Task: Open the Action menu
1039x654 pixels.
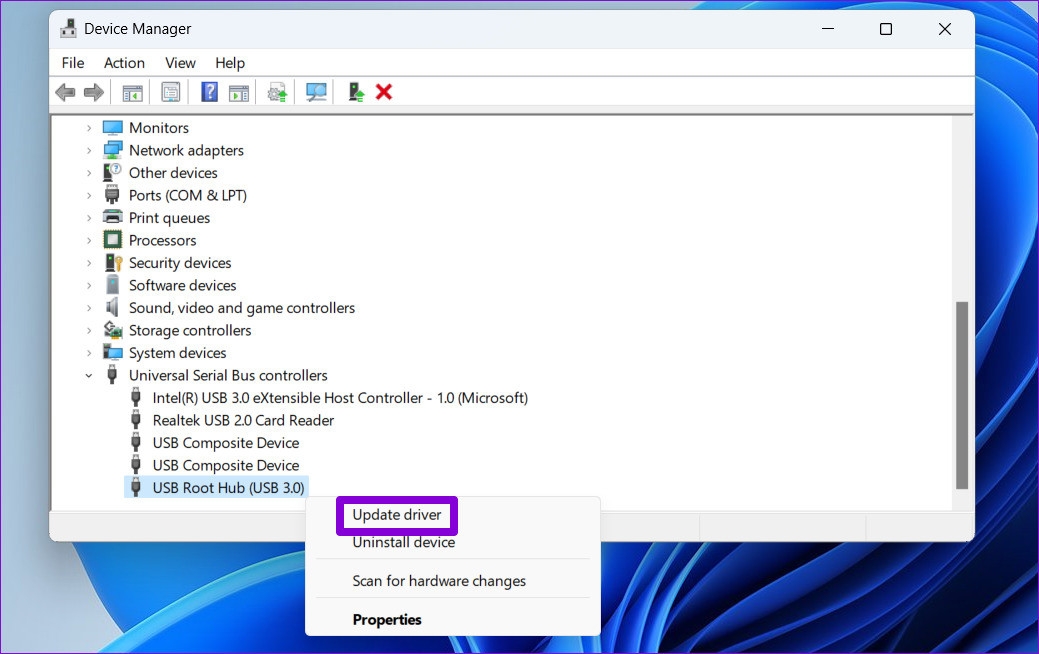Action: pyautogui.click(x=124, y=62)
